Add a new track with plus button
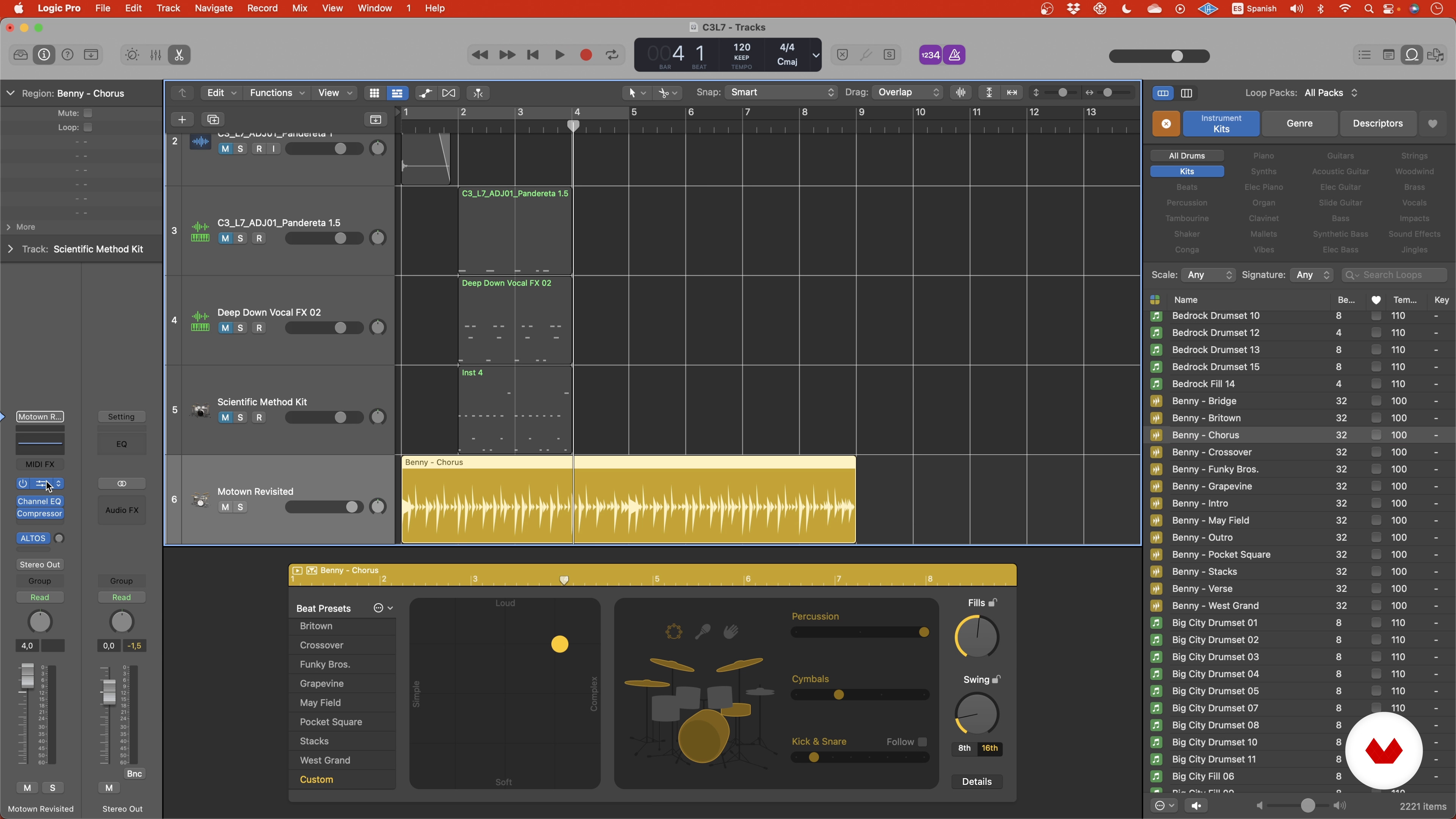1456x819 pixels. [x=182, y=119]
